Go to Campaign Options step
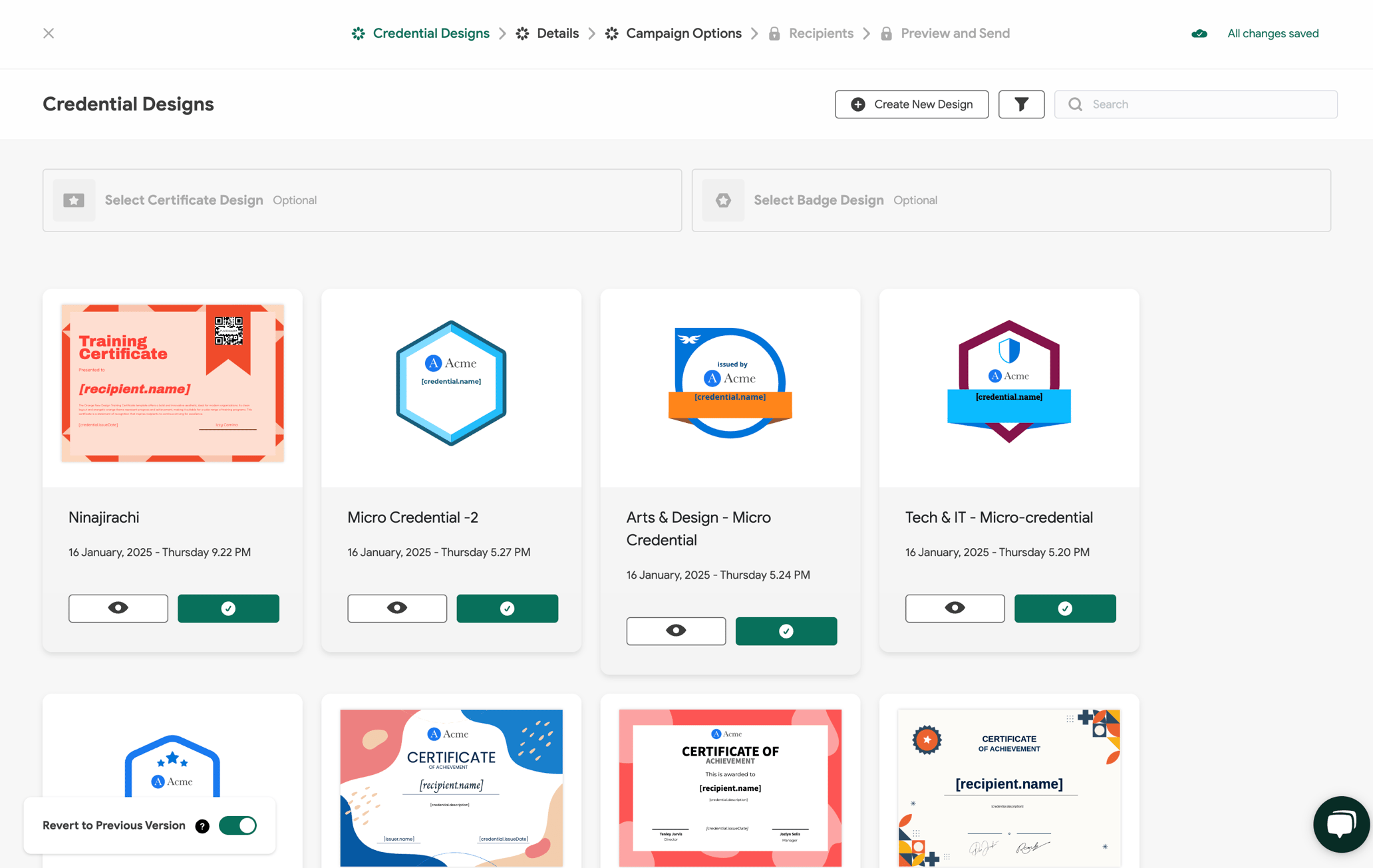Viewport: 1373px width, 868px height. click(683, 33)
